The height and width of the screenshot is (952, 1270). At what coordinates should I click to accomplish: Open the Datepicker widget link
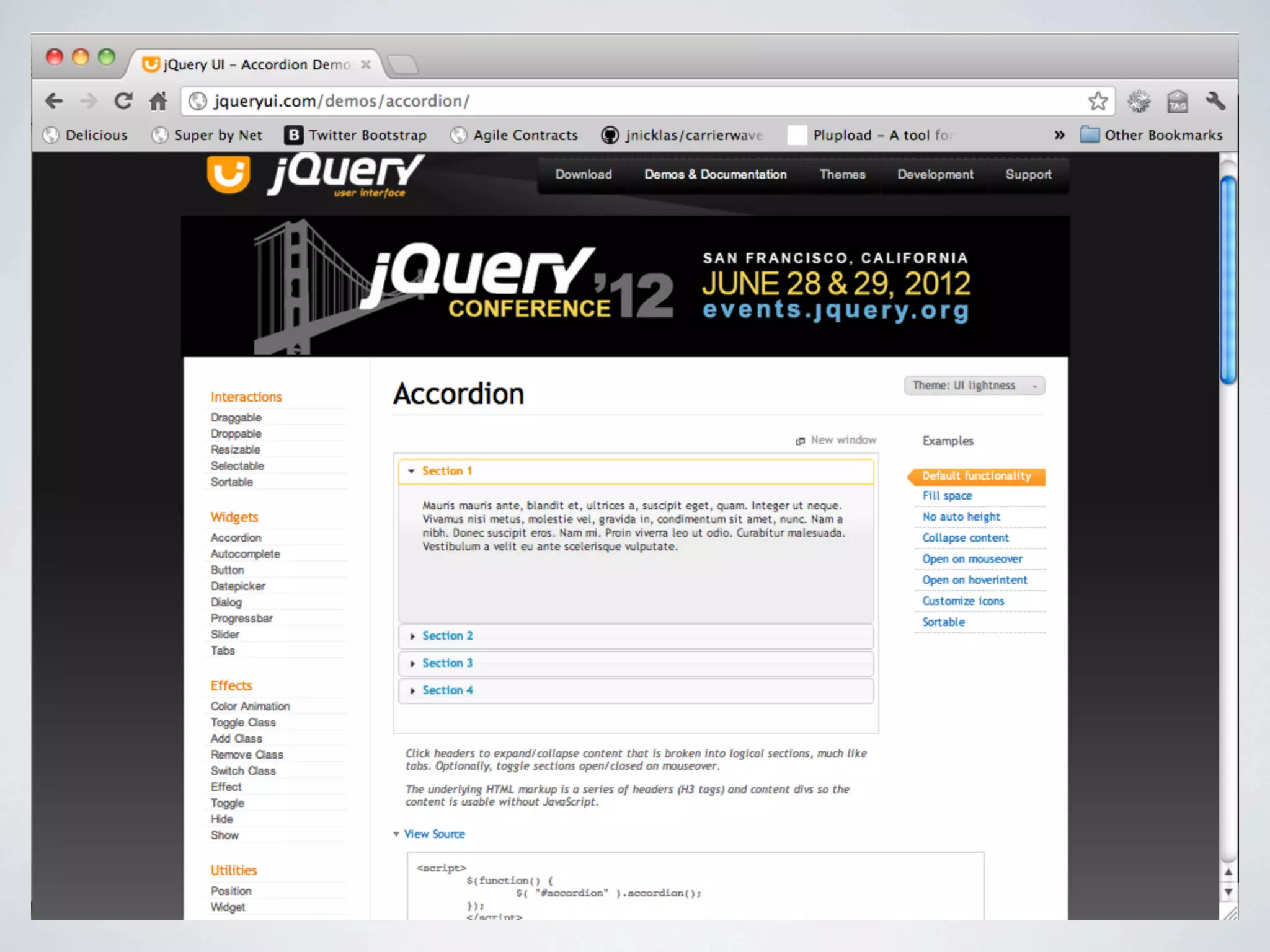click(x=238, y=586)
